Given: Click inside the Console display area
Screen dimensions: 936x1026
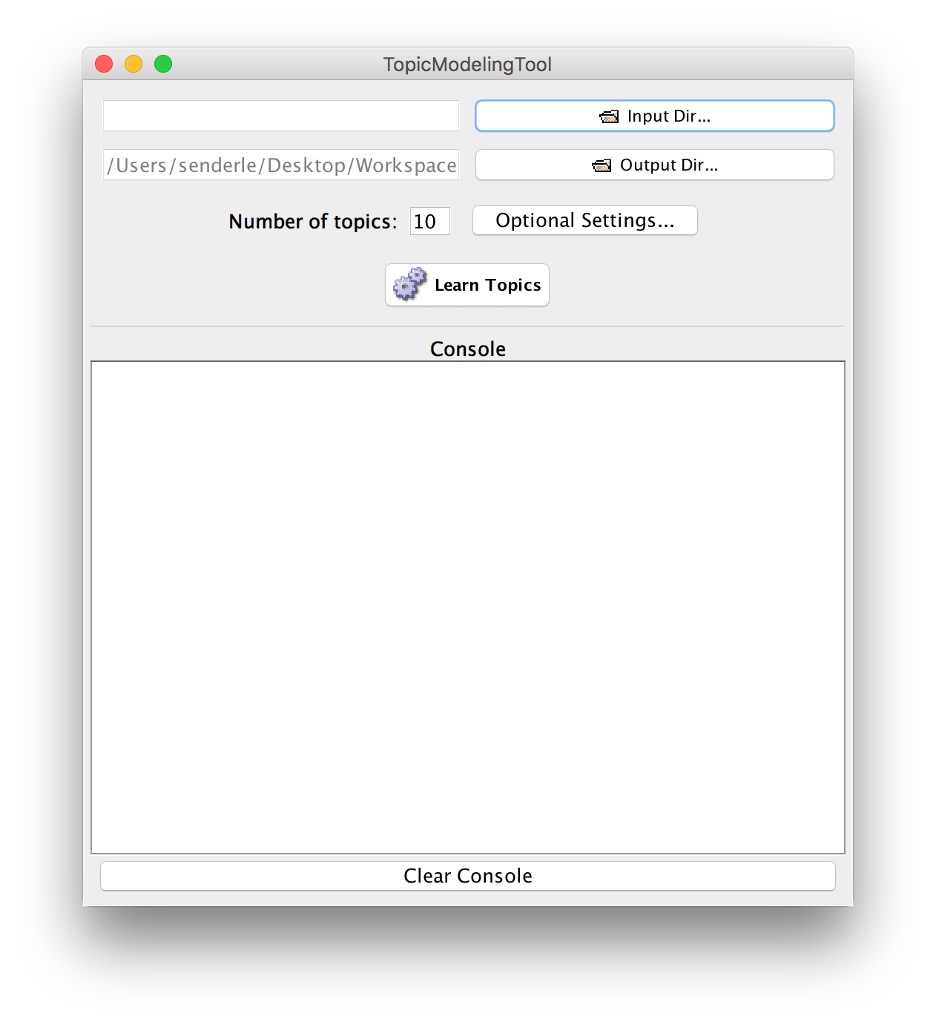Looking at the screenshot, I should [x=467, y=600].
